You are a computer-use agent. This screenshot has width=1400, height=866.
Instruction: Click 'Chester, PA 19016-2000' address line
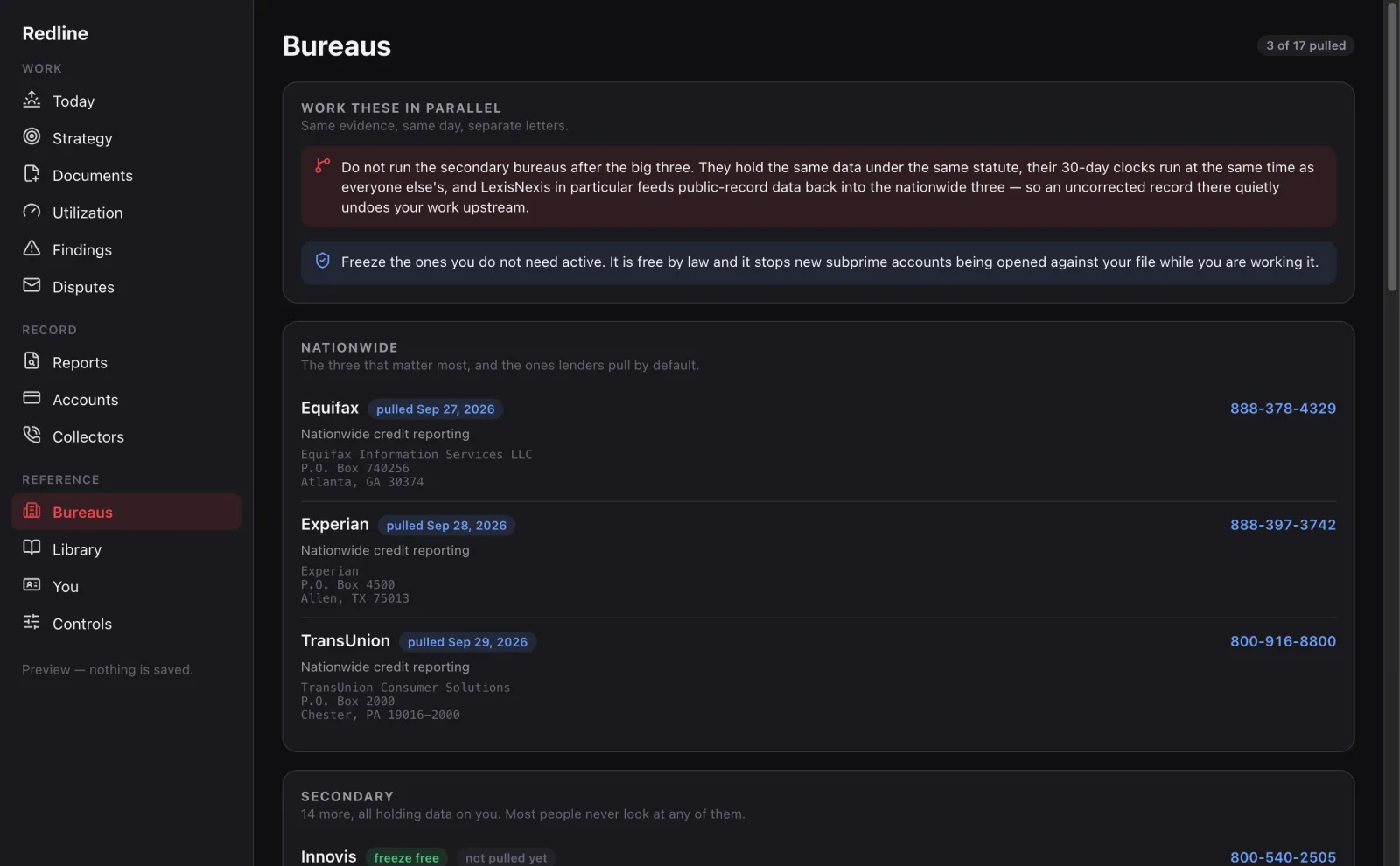tap(381, 715)
